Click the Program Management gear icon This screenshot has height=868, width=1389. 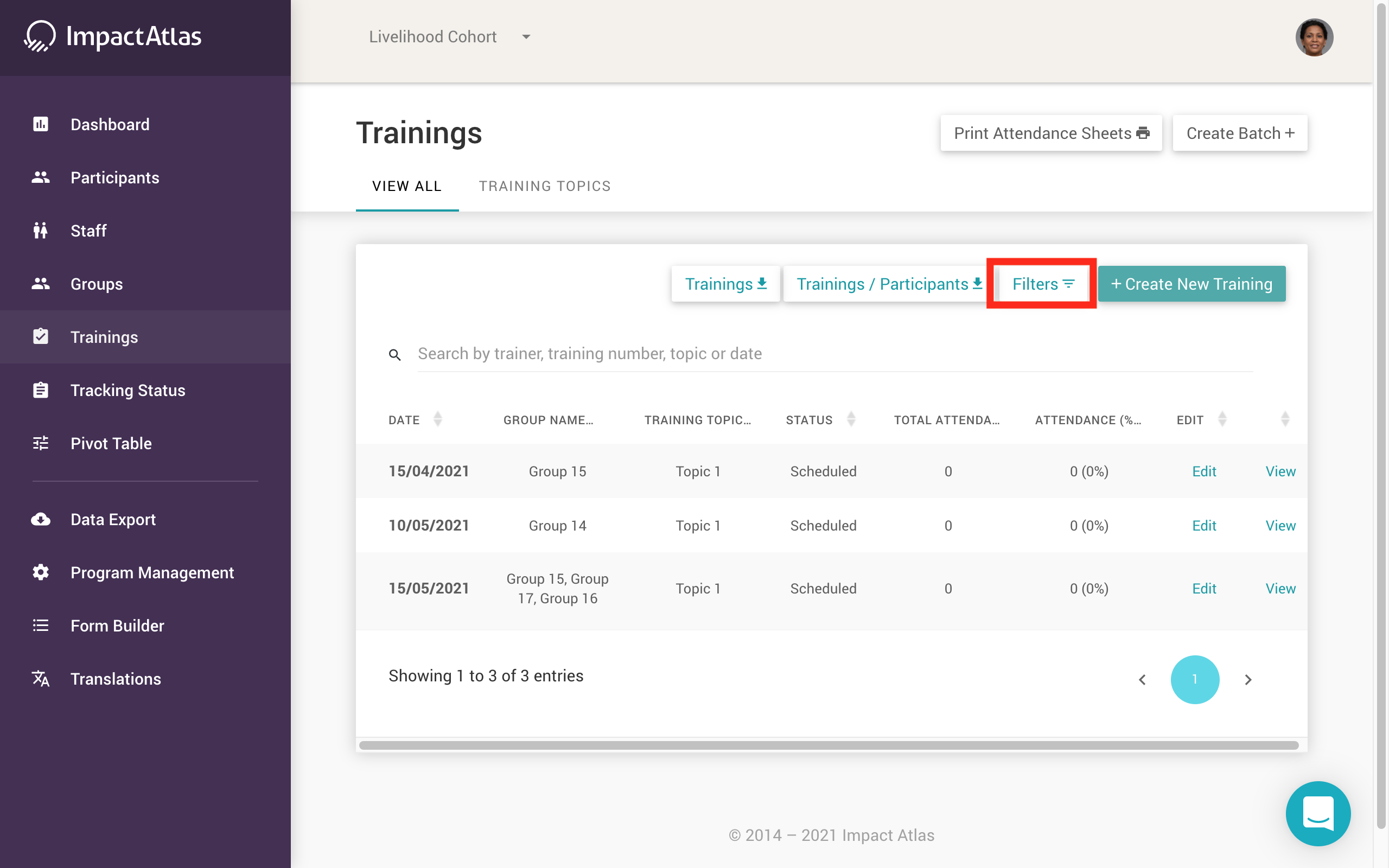tap(41, 572)
